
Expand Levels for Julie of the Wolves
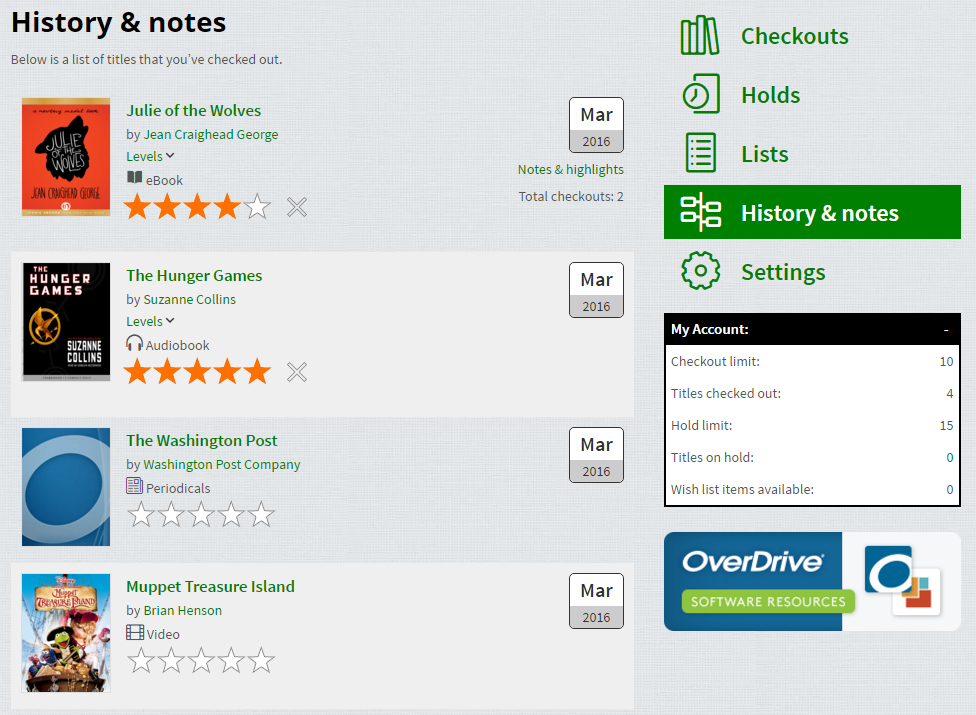coord(150,156)
